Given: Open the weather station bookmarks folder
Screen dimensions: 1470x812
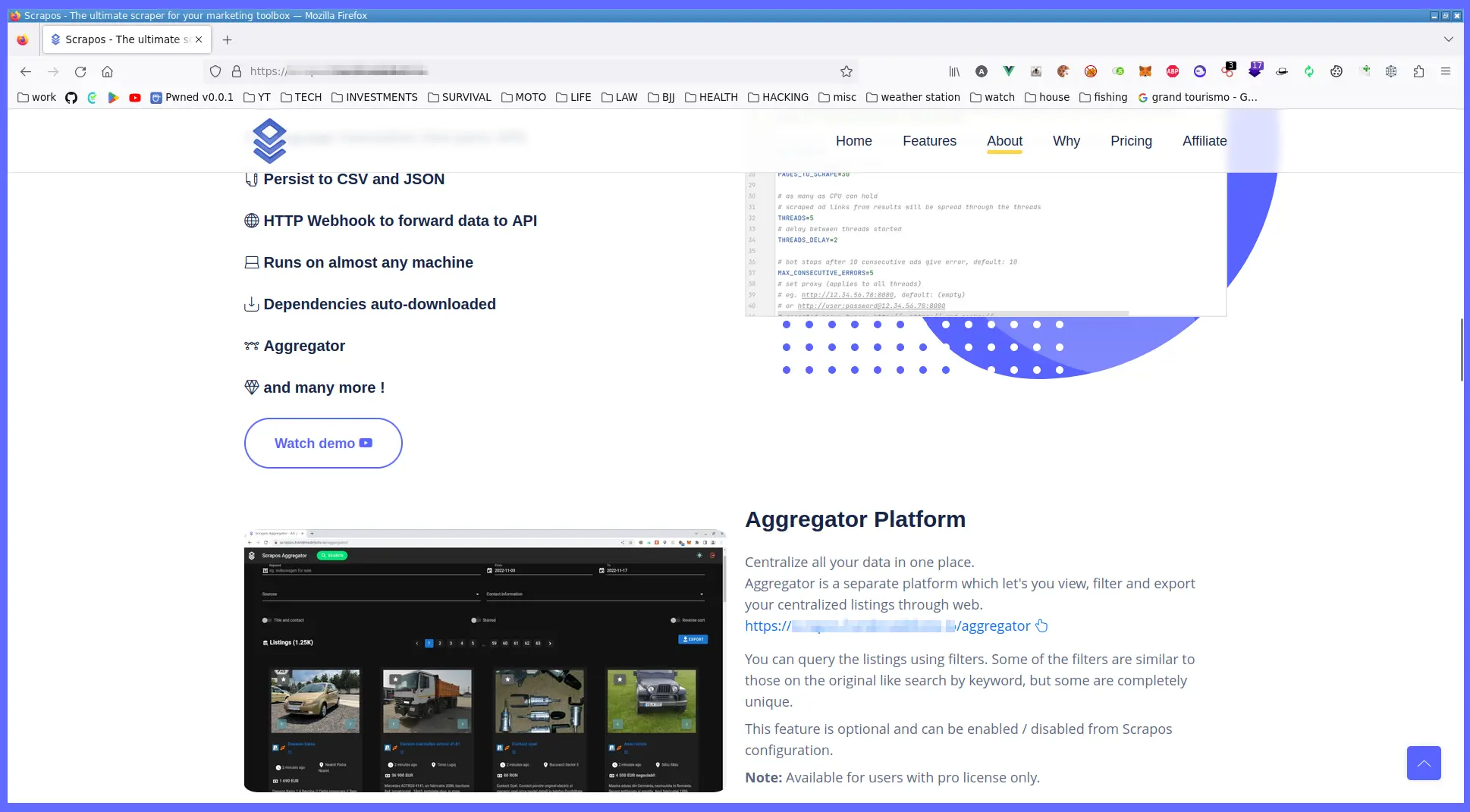Looking at the screenshot, I should pos(913,97).
